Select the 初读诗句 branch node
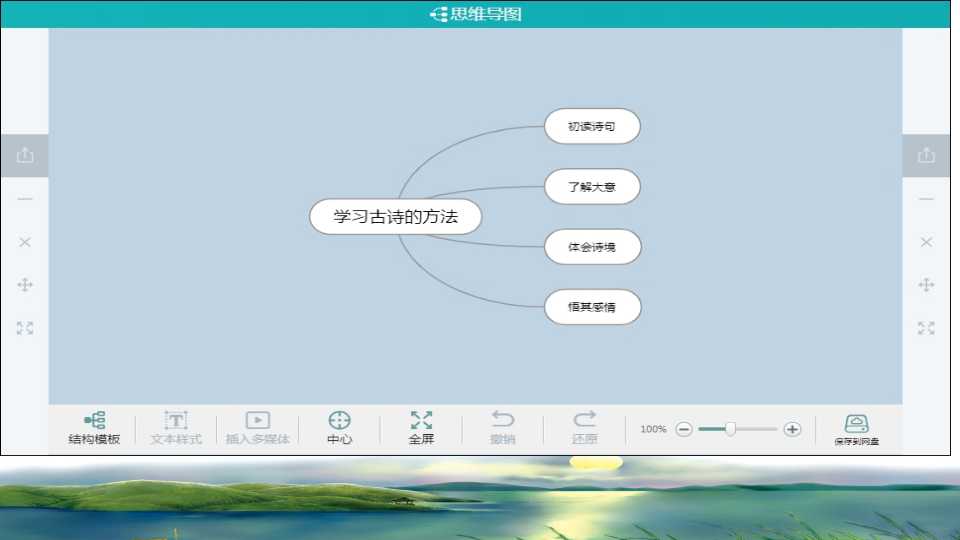 click(592, 126)
